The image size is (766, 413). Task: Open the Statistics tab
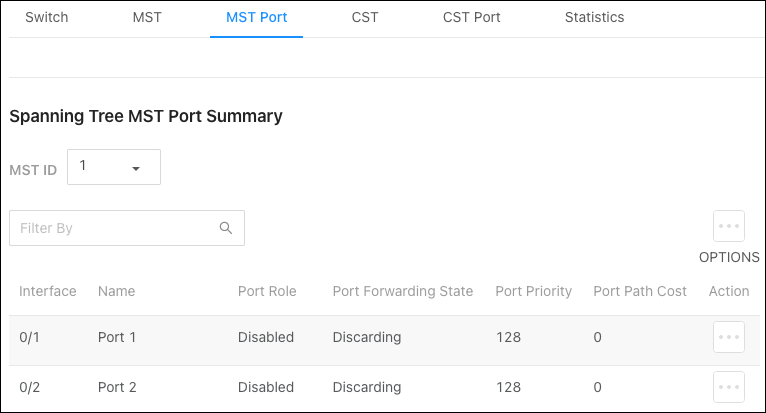[x=595, y=18]
